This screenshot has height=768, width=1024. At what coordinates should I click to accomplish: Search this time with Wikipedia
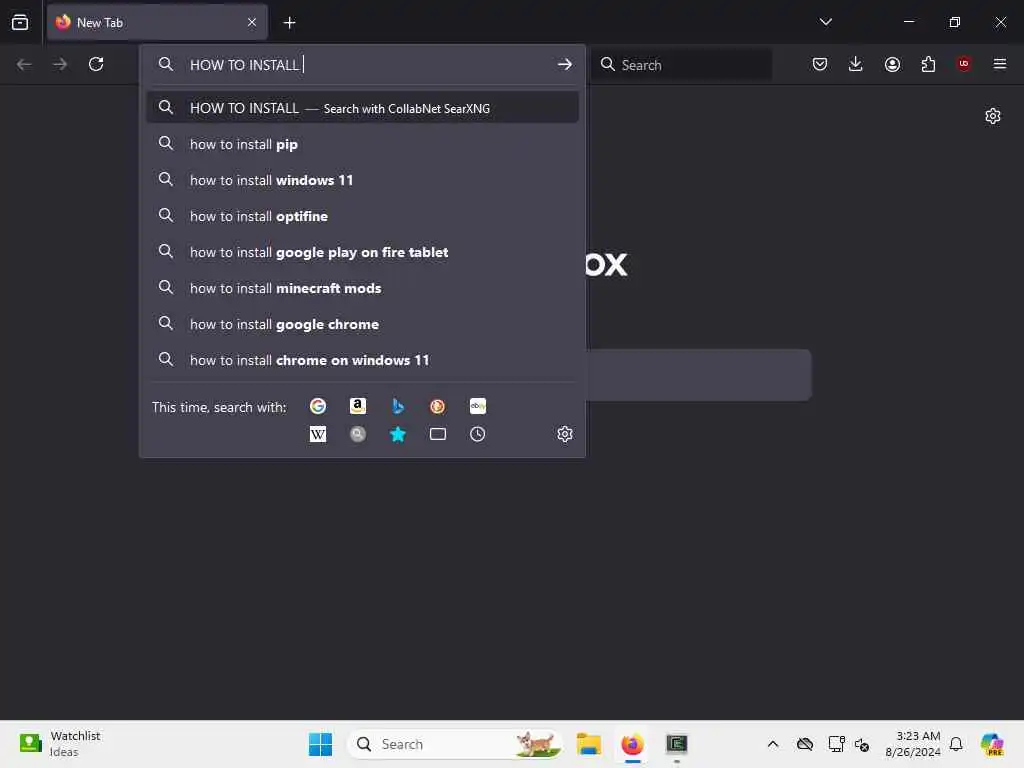pos(317,434)
